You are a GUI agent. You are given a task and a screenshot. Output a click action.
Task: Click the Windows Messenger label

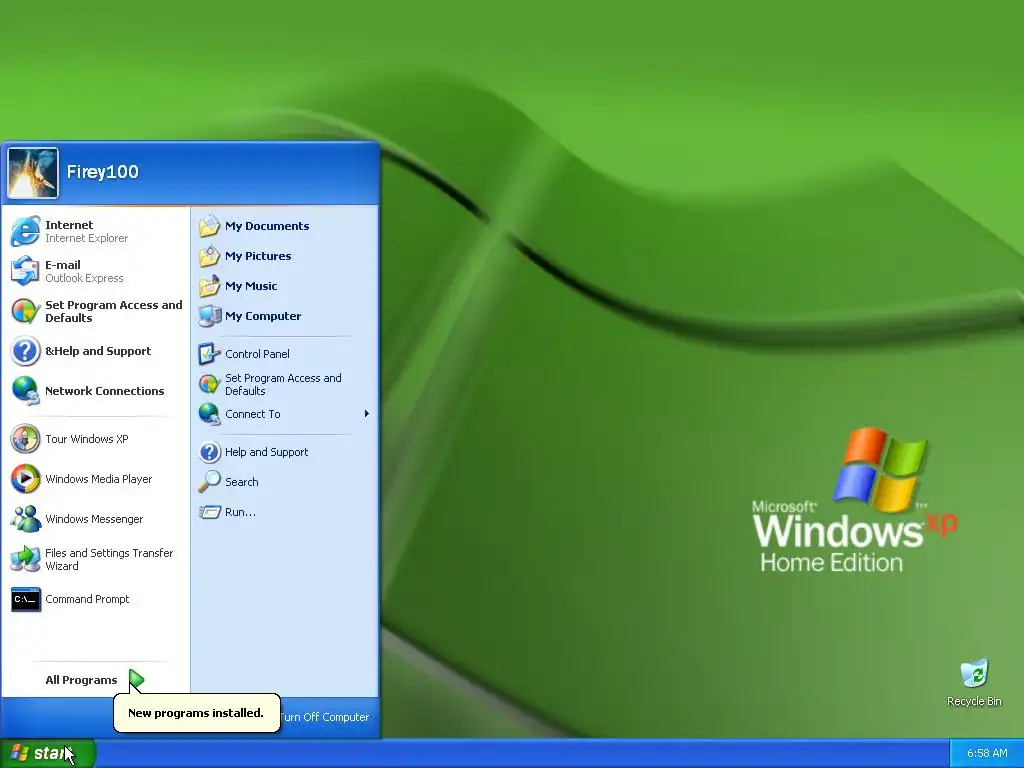(94, 519)
